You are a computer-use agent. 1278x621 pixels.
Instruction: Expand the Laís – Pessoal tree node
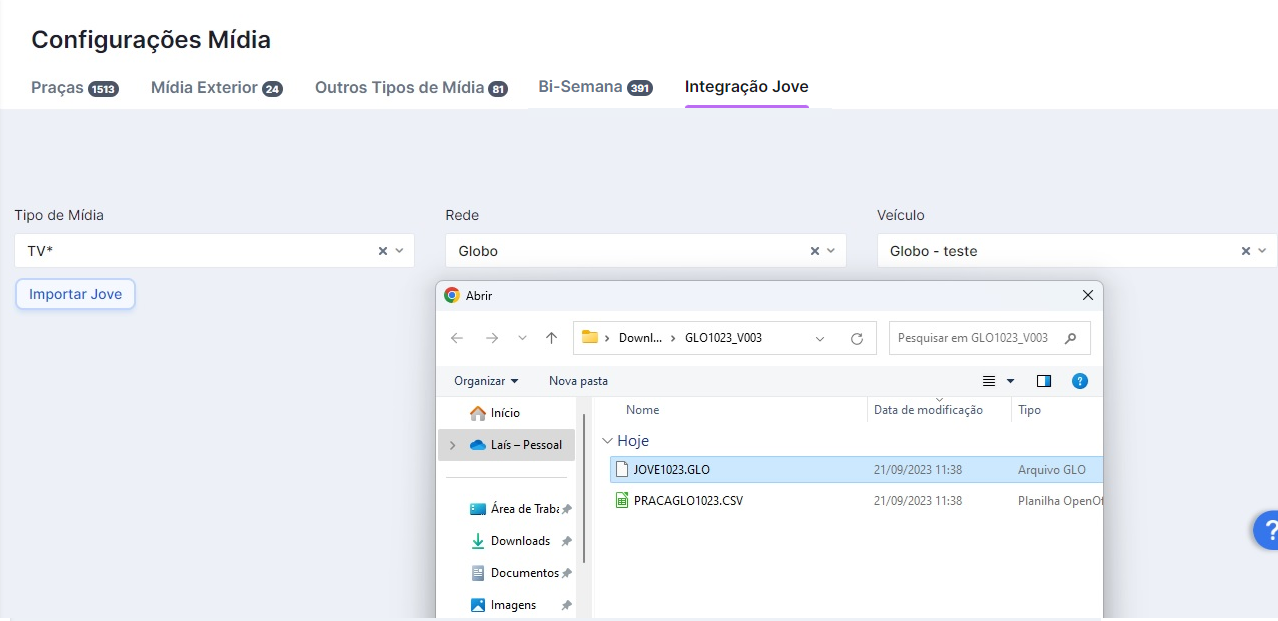452,445
